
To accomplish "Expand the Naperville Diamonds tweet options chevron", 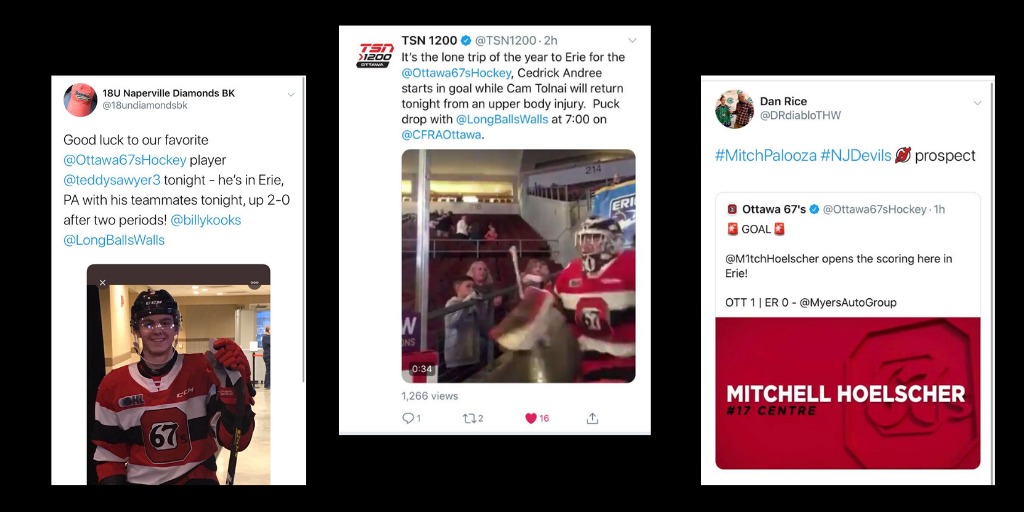I will coord(291,95).
